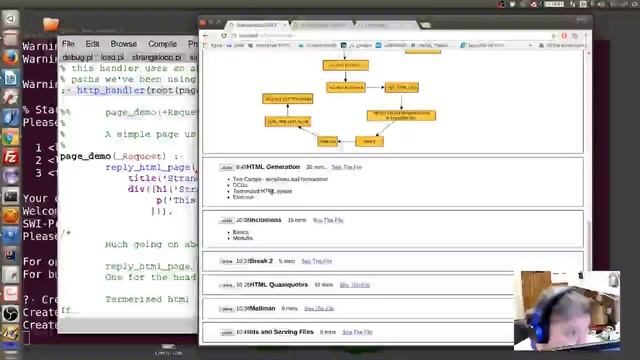Click the Modules bullet under Inclusions
The height and width of the screenshot is (360, 640).
coord(243,238)
